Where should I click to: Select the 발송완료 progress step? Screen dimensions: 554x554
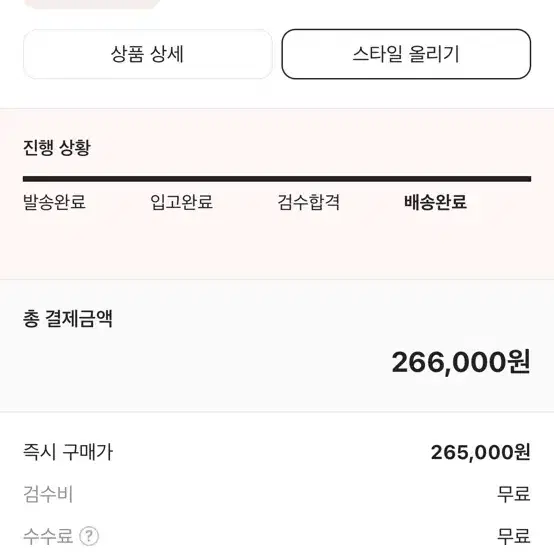coord(54,202)
